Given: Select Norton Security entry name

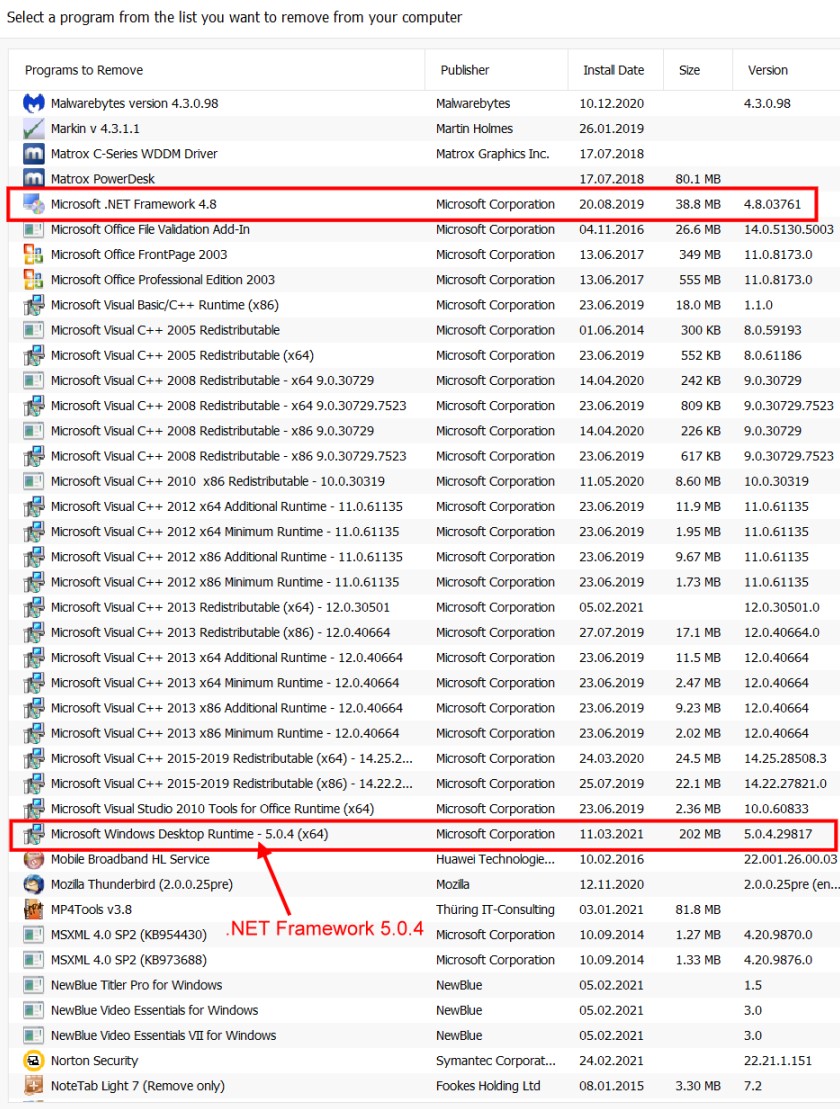Looking at the screenshot, I should pos(94,1061).
